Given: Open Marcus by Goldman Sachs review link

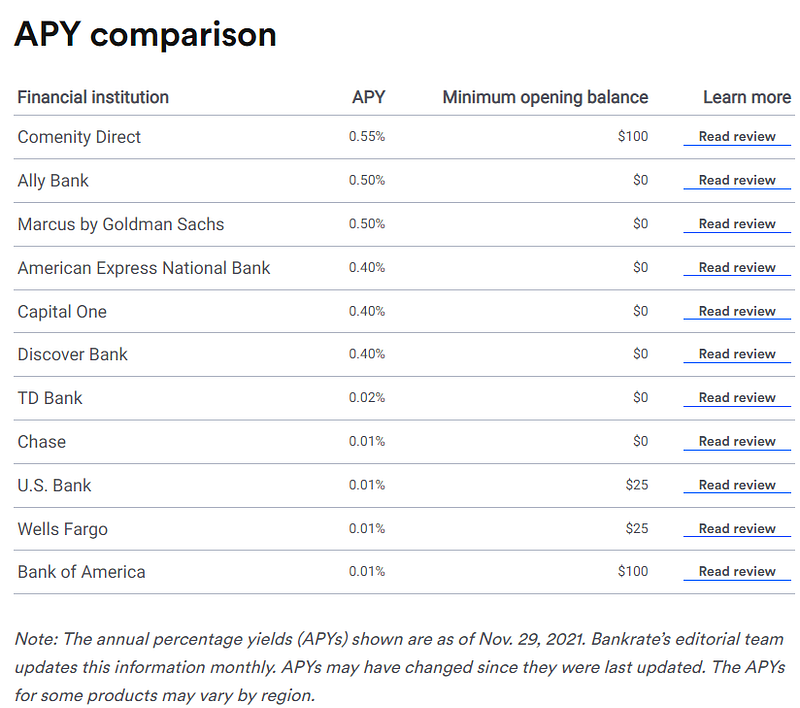Looking at the screenshot, I should [737, 224].
